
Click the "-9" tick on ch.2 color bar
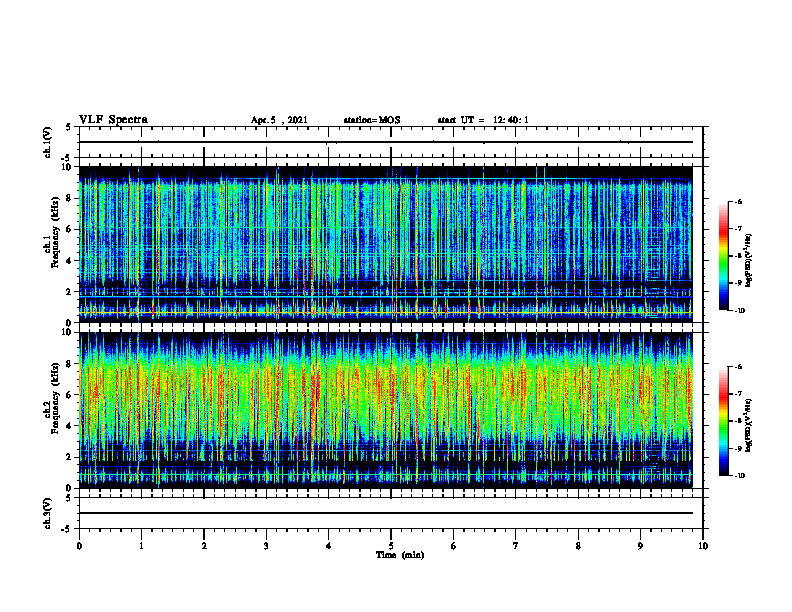click(737, 448)
